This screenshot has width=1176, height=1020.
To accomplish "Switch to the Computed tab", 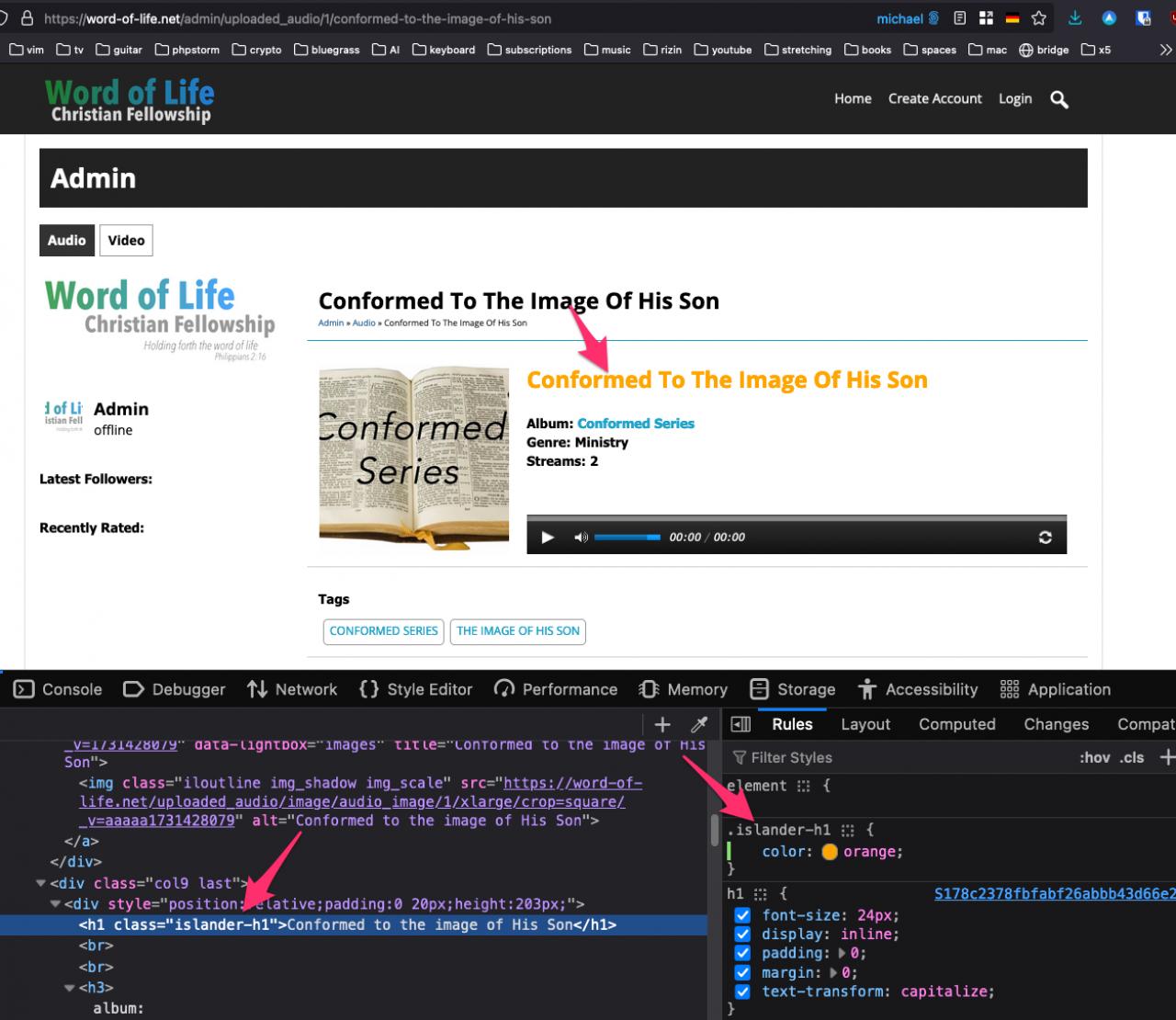I will tap(956, 724).
